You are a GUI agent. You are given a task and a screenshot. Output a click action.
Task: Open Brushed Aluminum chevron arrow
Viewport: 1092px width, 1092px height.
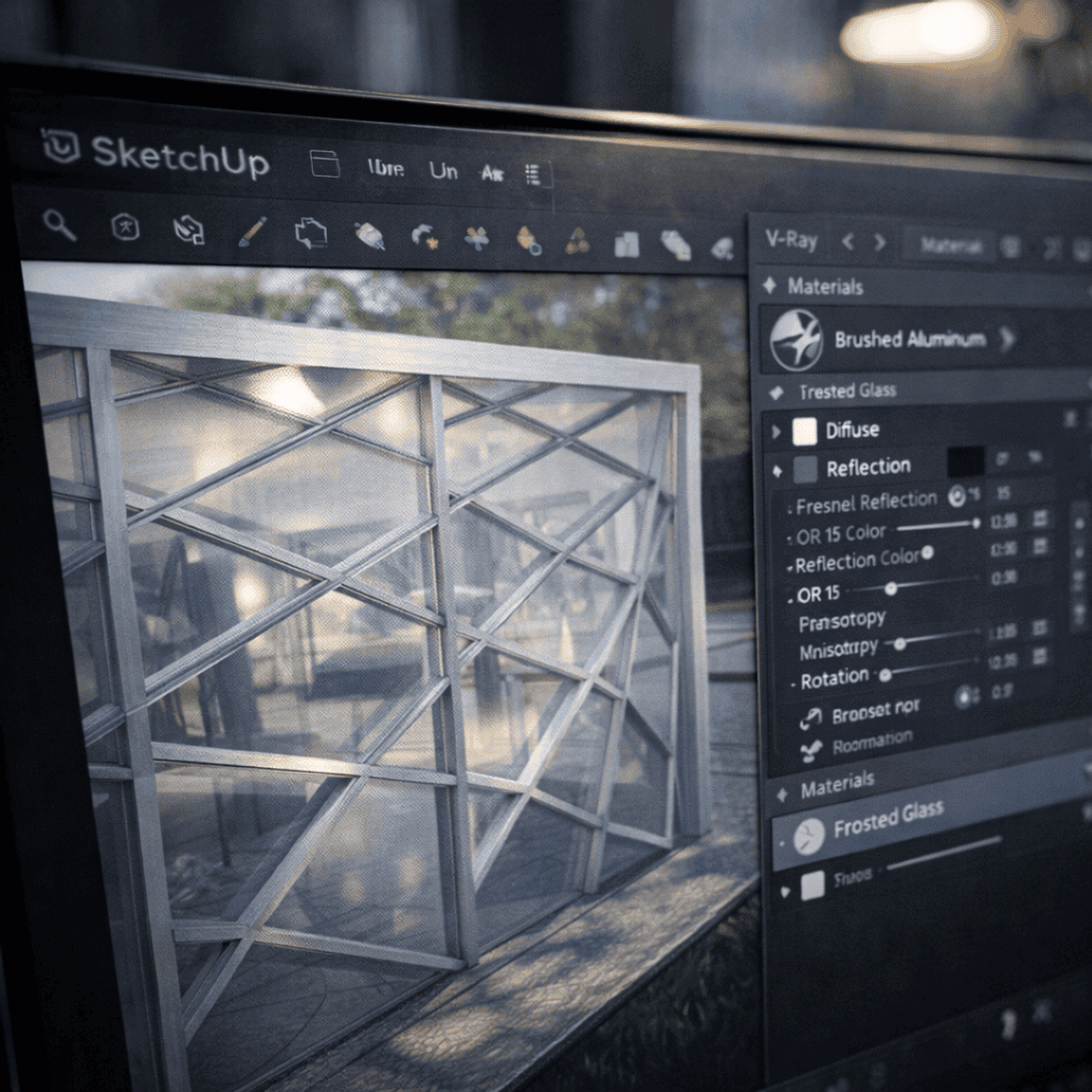pyautogui.click(x=1006, y=339)
